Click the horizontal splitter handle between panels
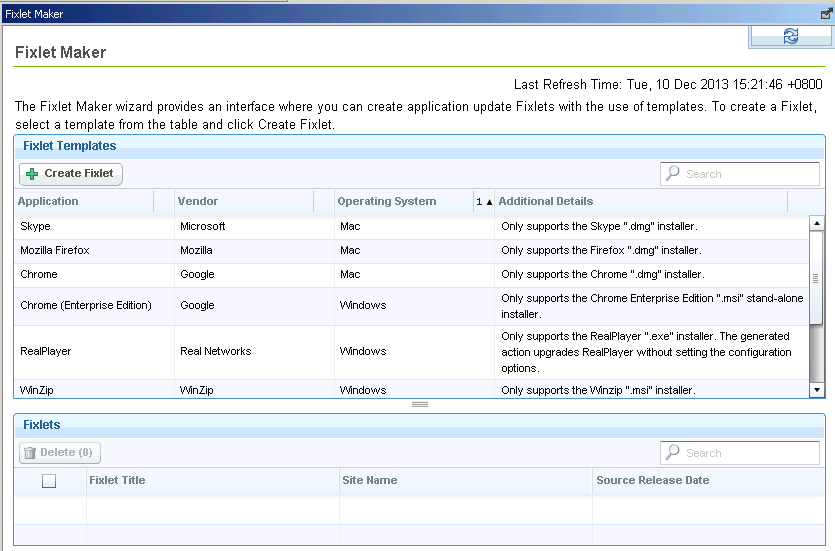The height and width of the screenshot is (551, 835). (x=420, y=405)
